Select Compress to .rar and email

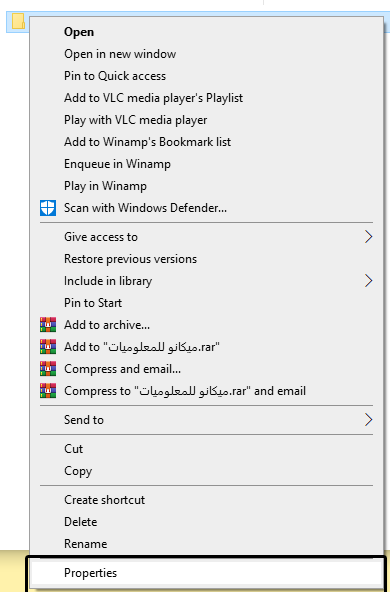pos(207,391)
